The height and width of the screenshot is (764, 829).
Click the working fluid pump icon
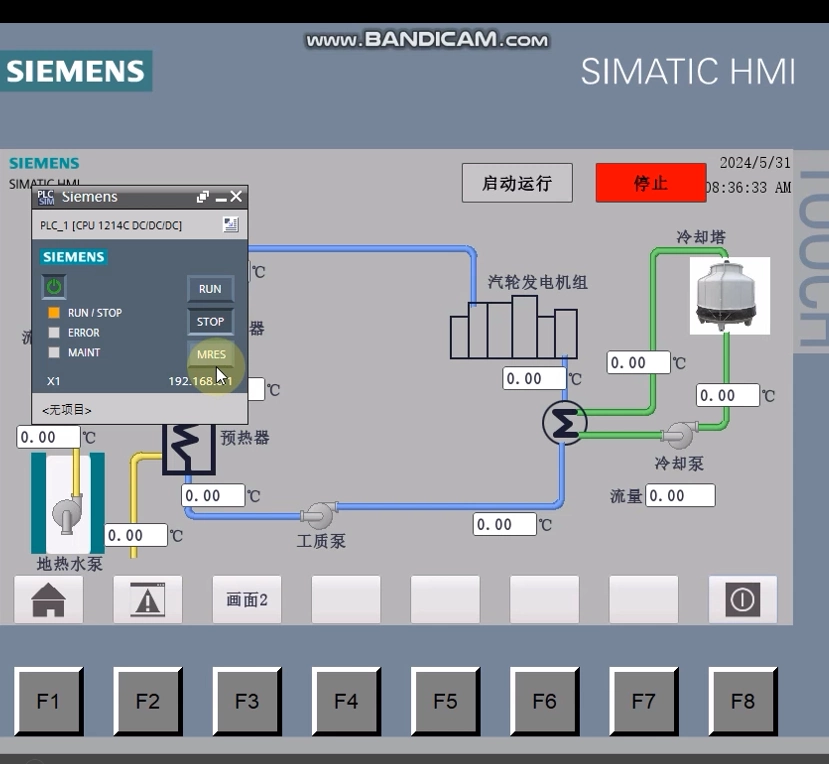click(x=319, y=514)
